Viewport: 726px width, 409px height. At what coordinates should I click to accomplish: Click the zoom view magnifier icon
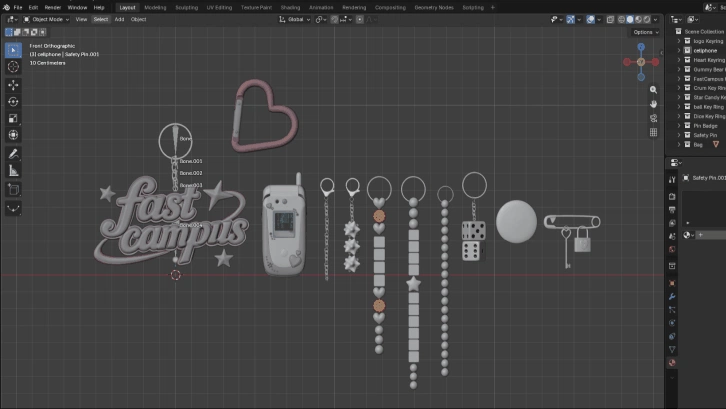point(653,90)
